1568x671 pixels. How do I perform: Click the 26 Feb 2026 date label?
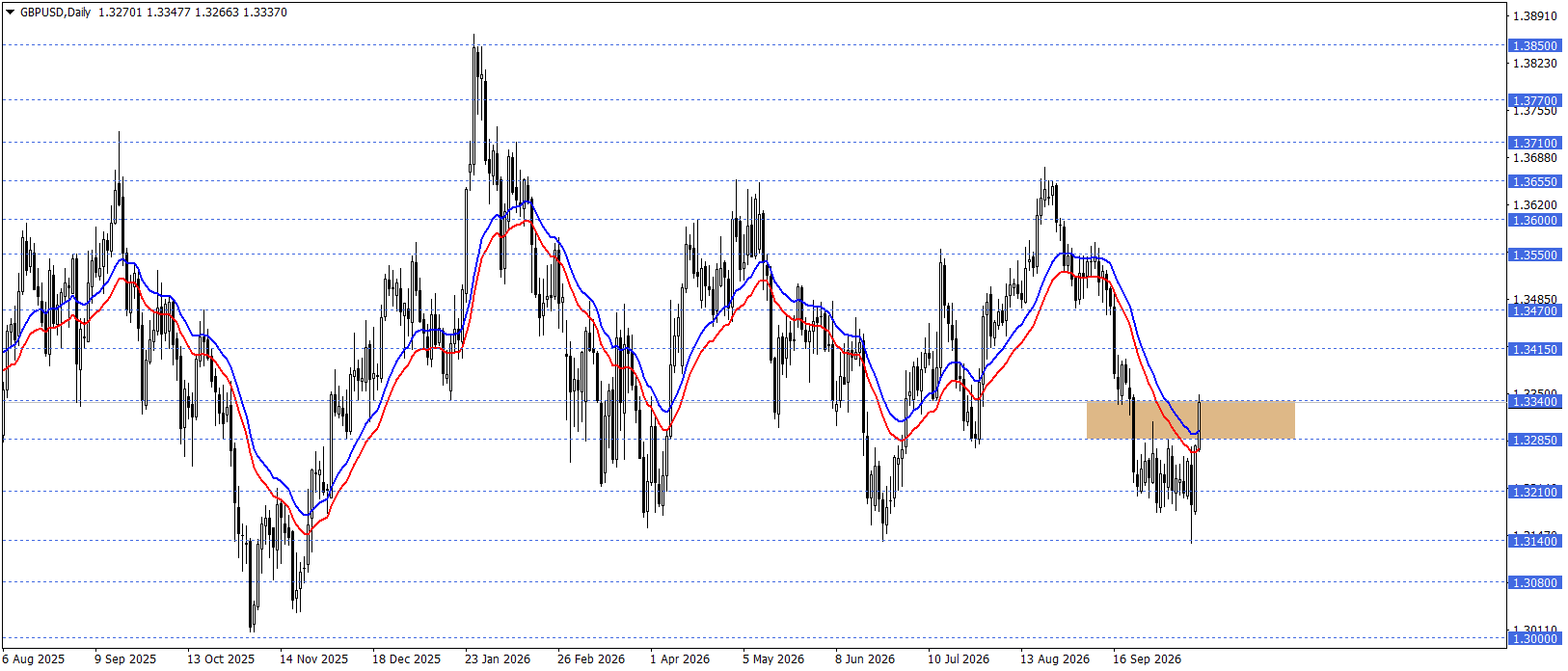click(x=591, y=659)
